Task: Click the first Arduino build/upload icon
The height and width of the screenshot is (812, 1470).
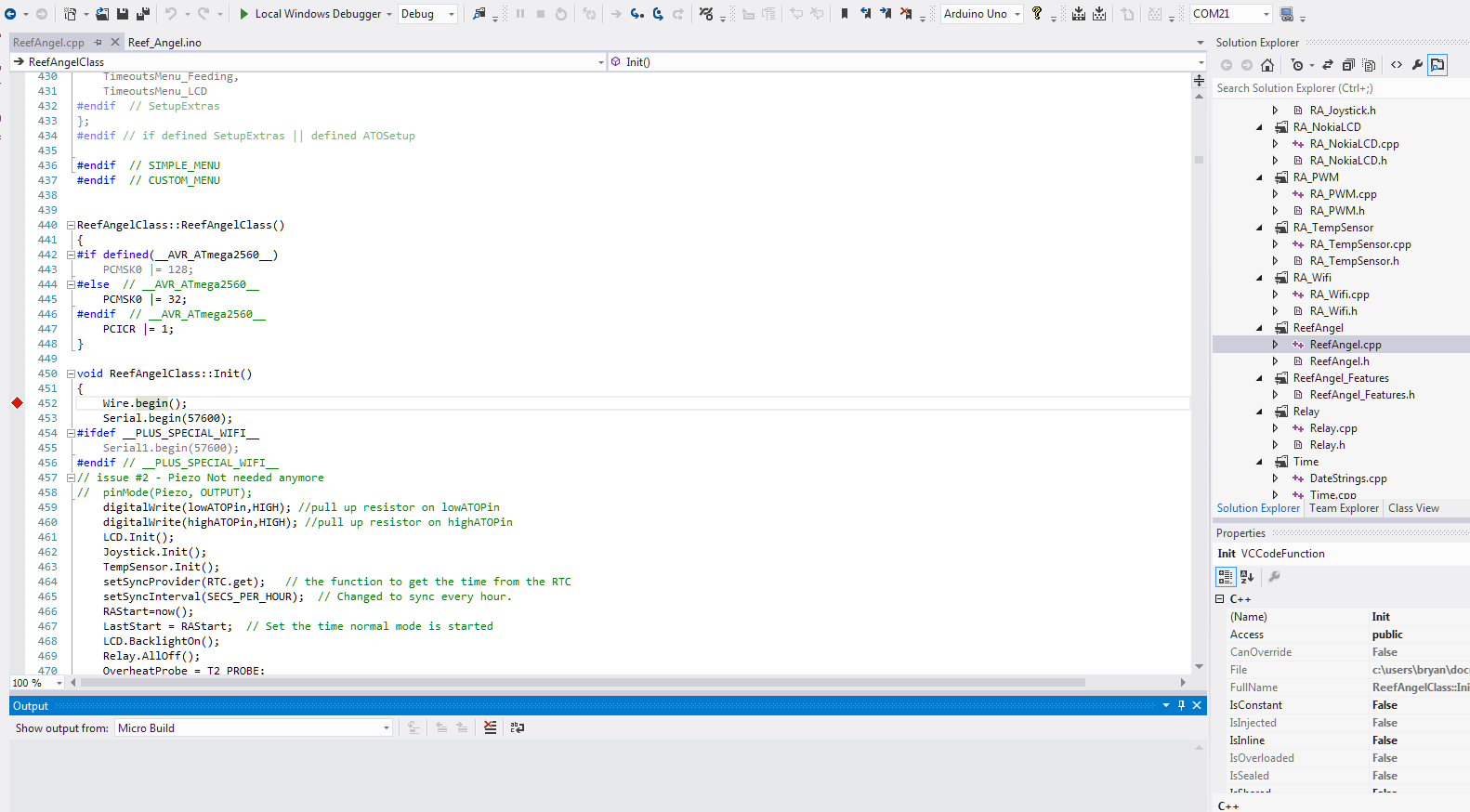Action: [1079, 14]
